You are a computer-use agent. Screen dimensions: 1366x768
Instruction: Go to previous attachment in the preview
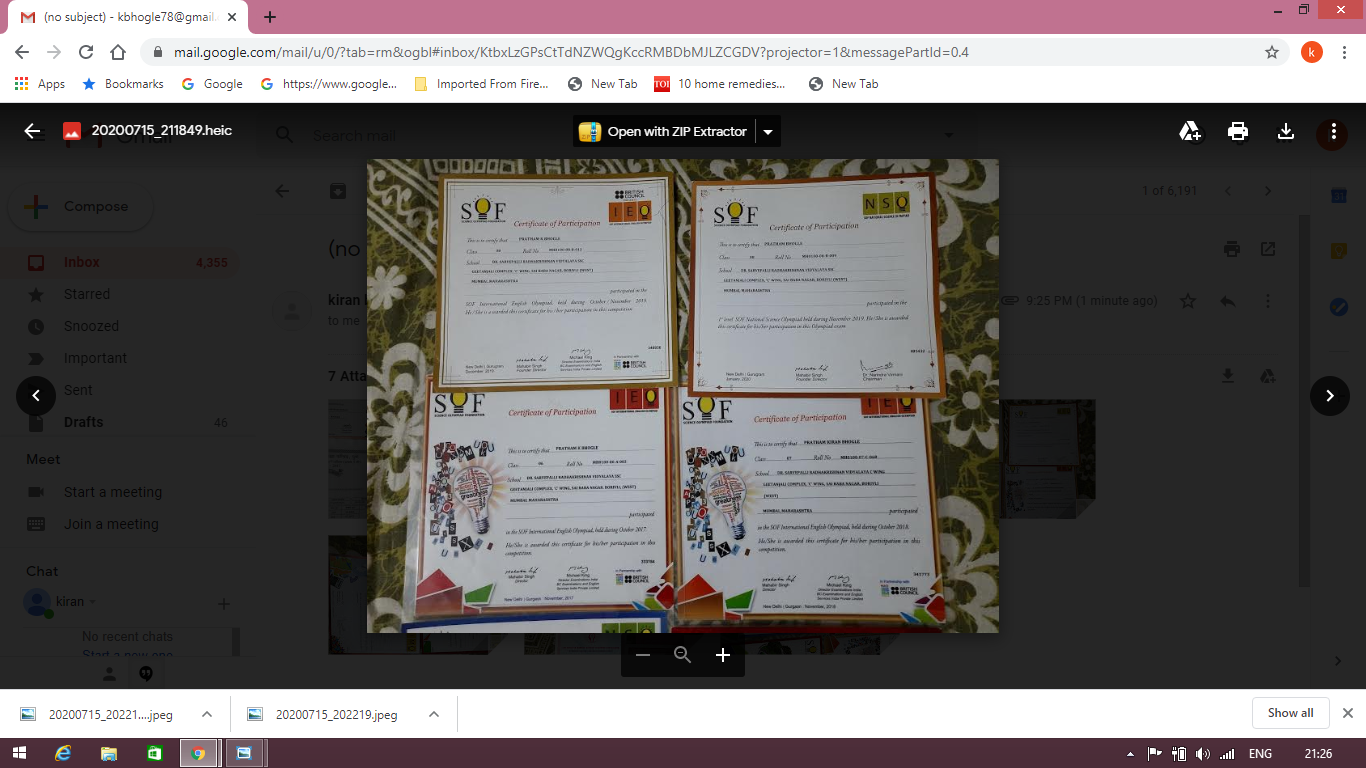pyautogui.click(x=36, y=396)
